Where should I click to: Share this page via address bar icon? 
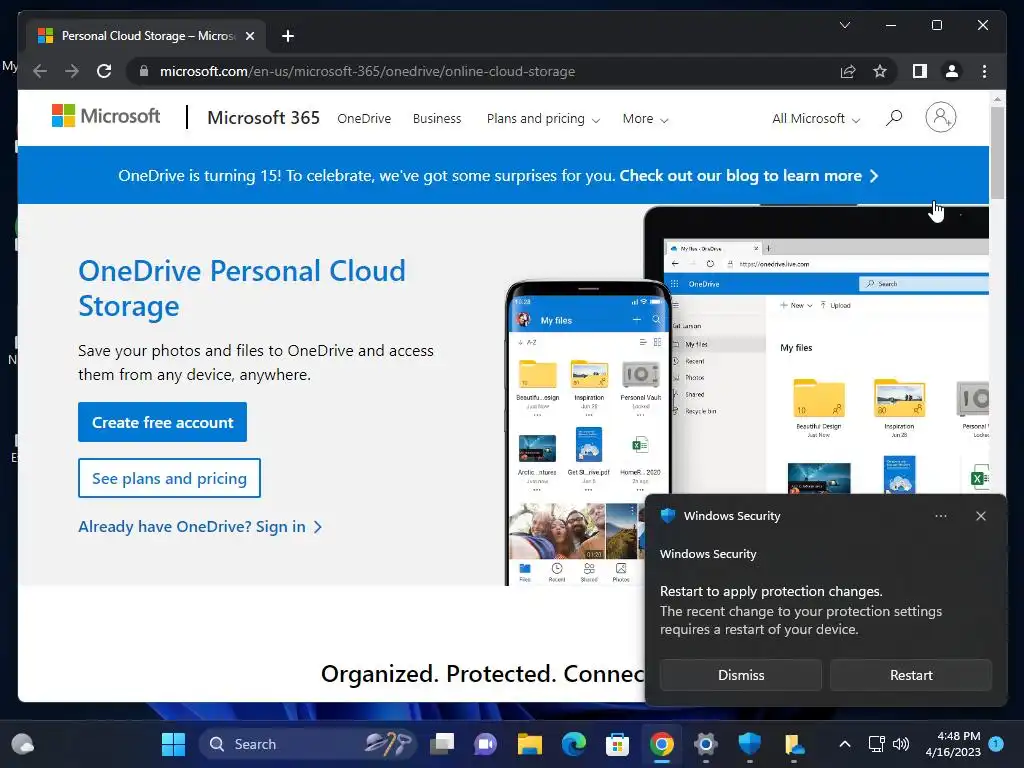point(848,71)
